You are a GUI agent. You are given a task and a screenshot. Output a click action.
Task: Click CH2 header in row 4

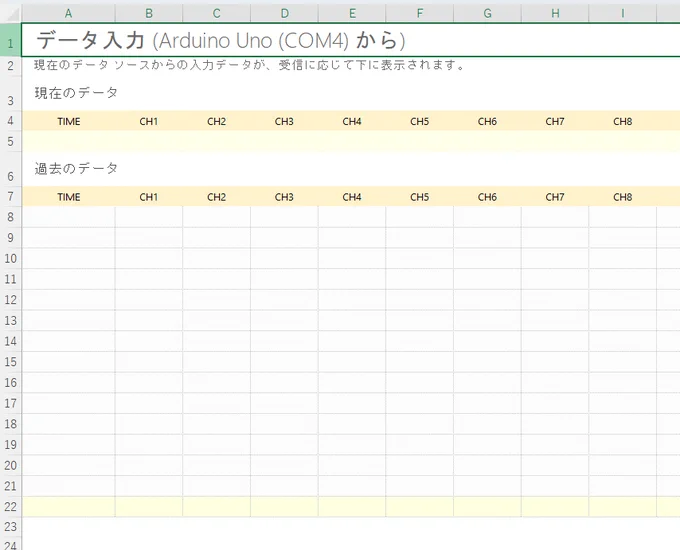tap(216, 121)
